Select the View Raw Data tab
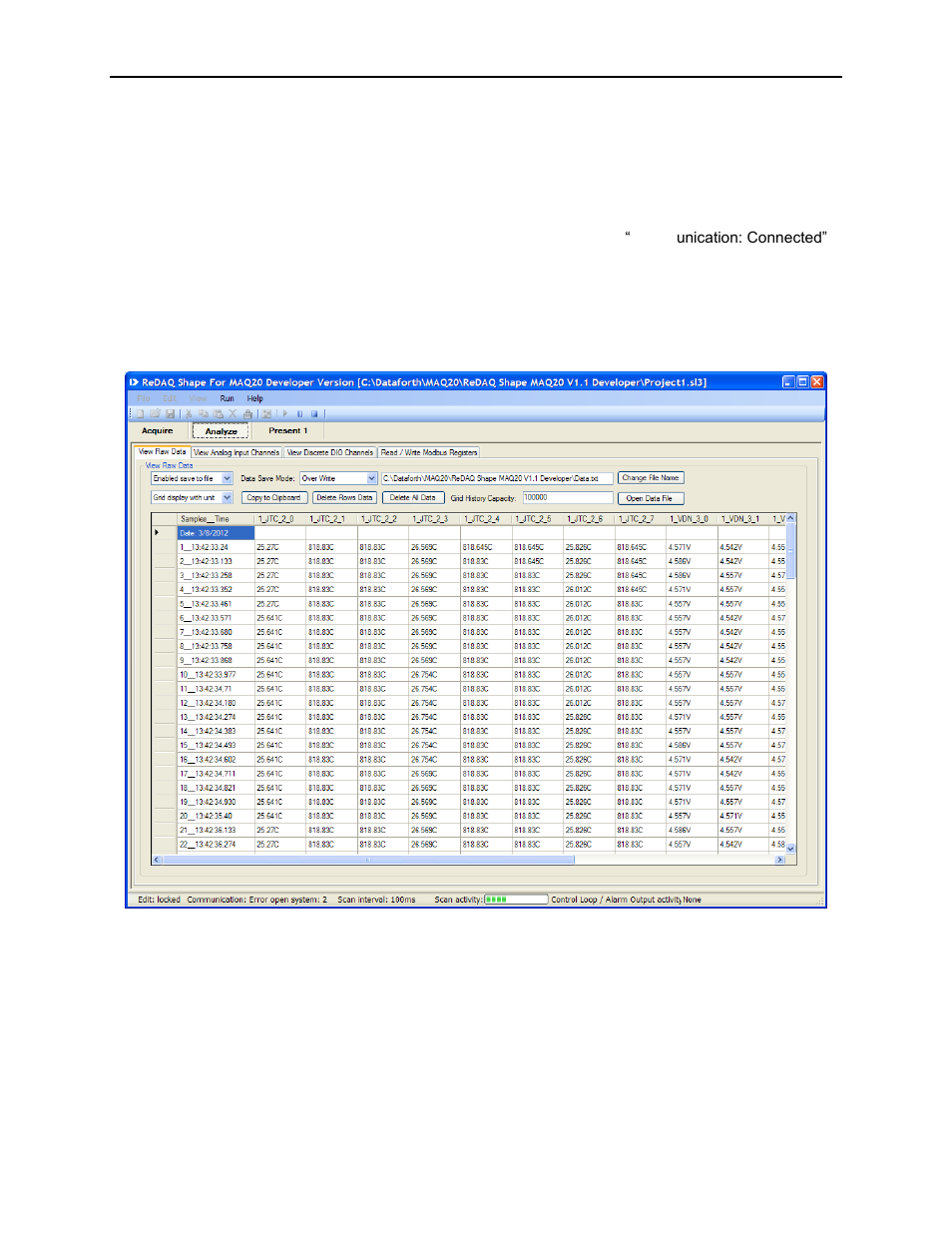This screenshot has height=1233, width=952. (163, 452)
